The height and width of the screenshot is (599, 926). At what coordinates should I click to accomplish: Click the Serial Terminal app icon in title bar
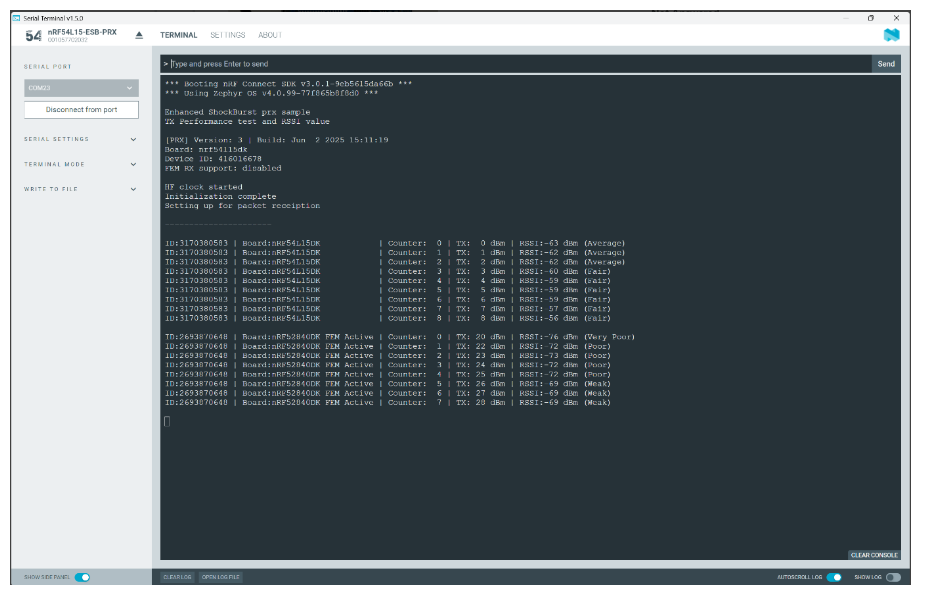click(x=16, y=18)
